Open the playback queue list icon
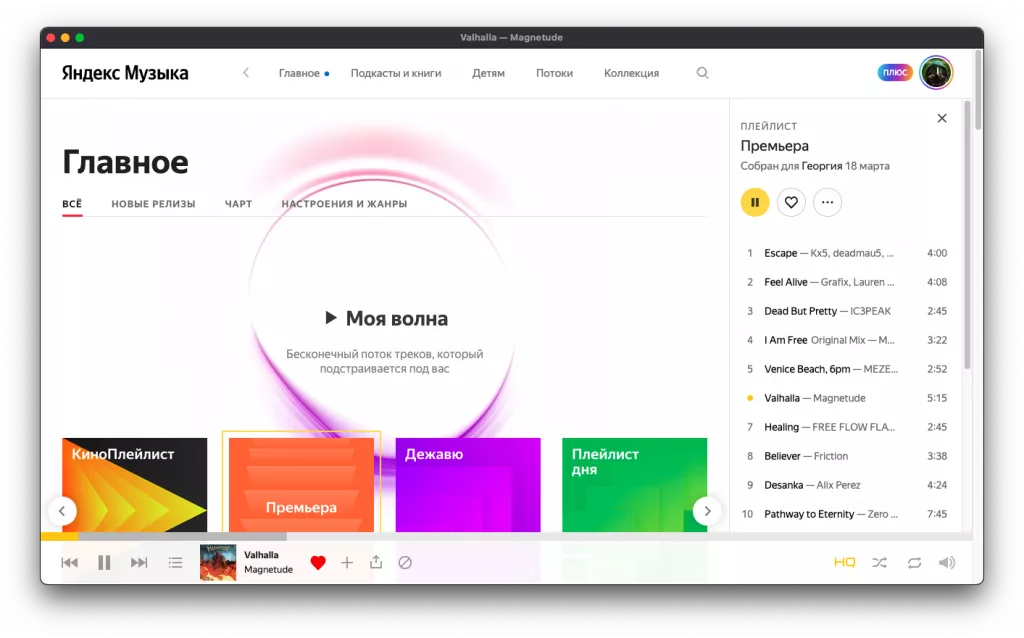The image size is (1024, 638). [175, 562]
